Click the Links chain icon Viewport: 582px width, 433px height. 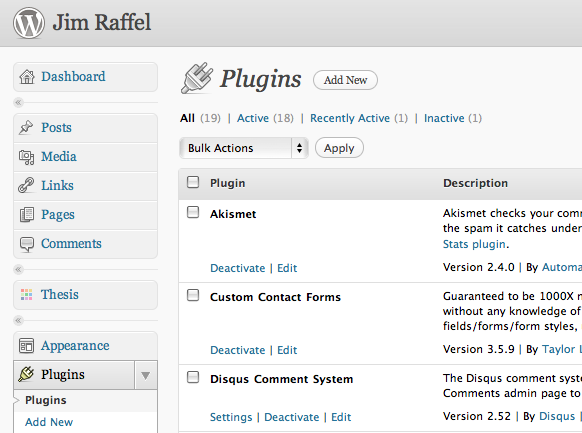26,186
